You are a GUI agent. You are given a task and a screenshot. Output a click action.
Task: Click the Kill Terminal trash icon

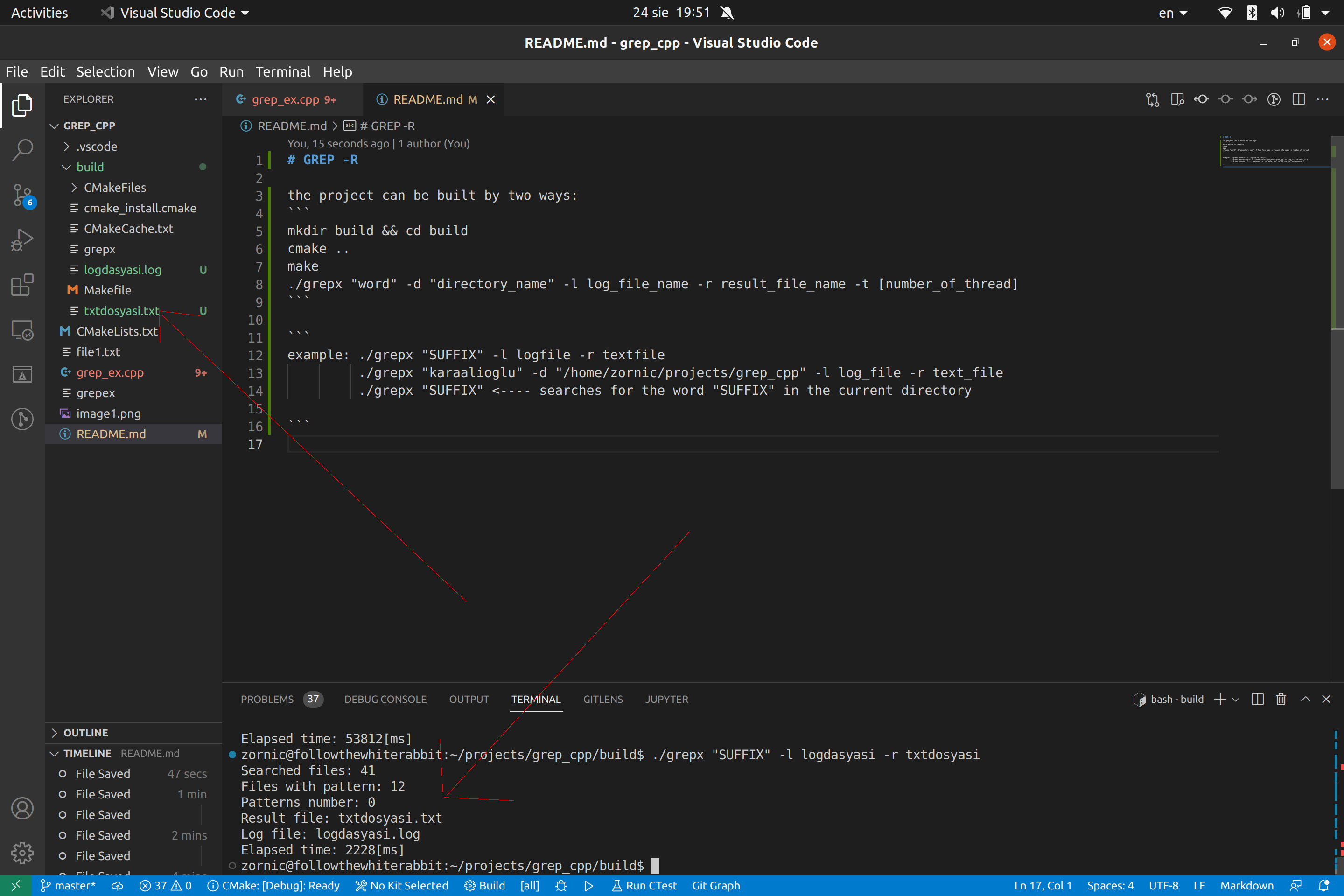point(1281,699)
